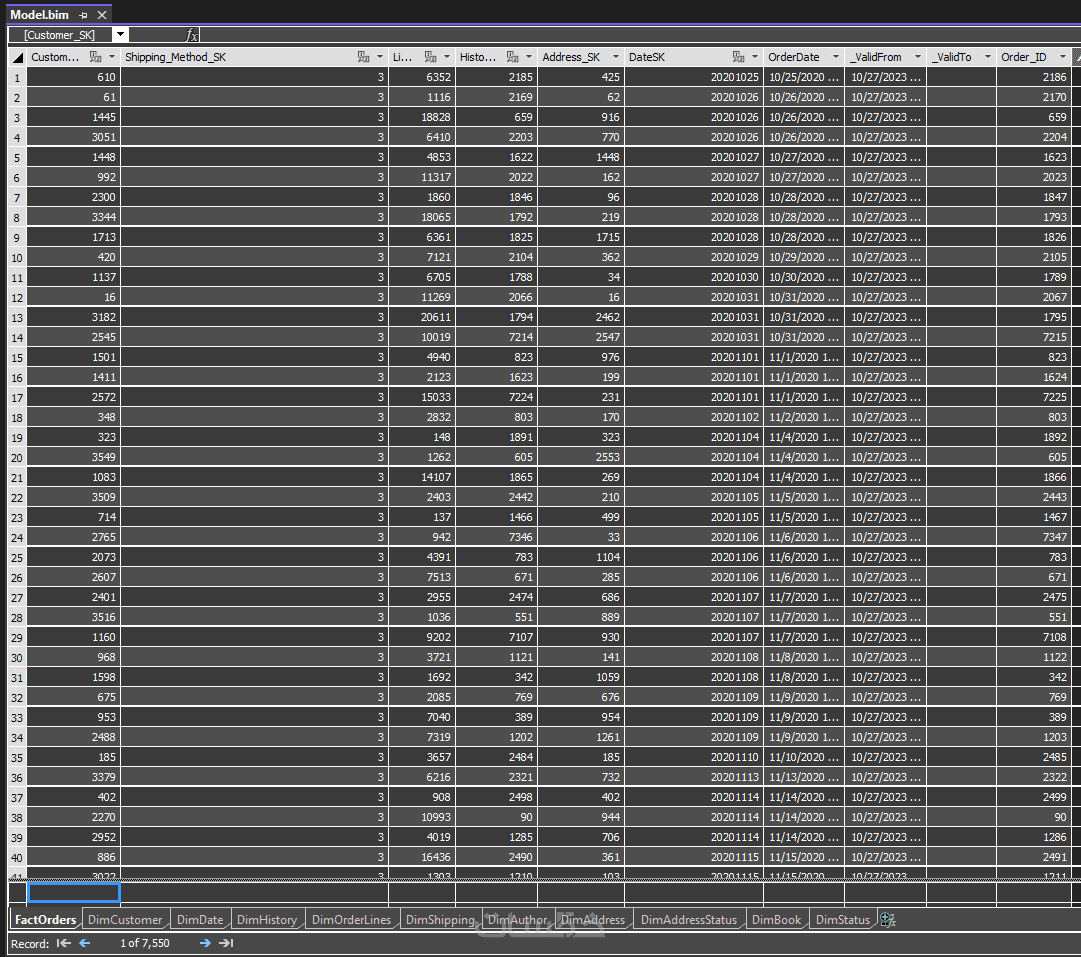1081x957 pixels.
Task: Click Order_ID cell with value 7215
Action: [x=1033, y=337]
